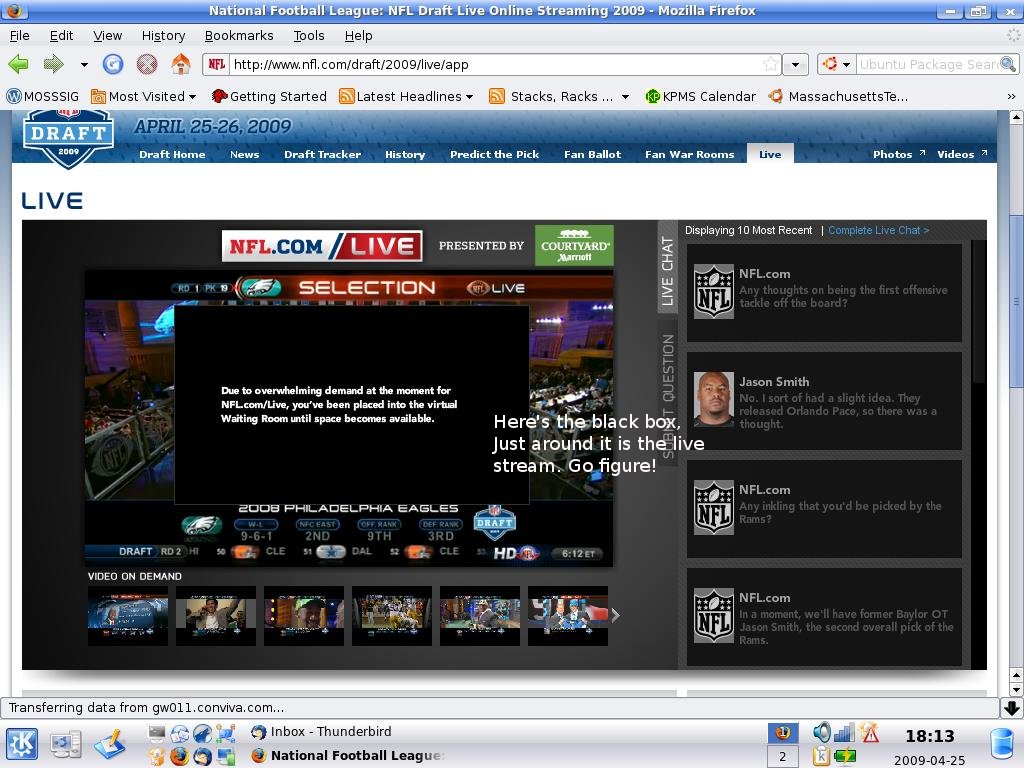
Task: Click the Latest Headlines feed bookmark
Action: click(406, 97)
